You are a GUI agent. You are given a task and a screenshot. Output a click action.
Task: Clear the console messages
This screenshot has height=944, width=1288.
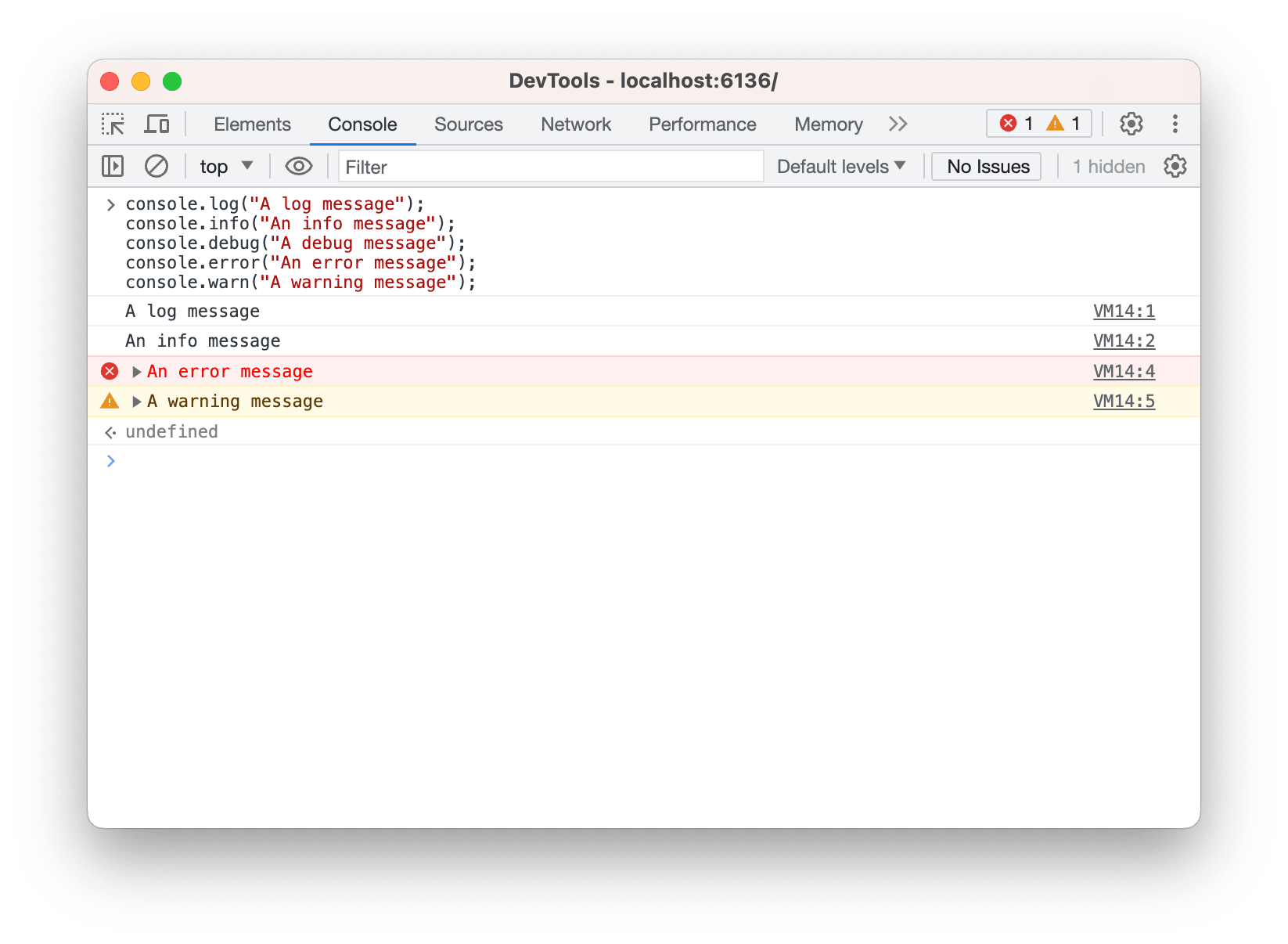tap(157, 166)
